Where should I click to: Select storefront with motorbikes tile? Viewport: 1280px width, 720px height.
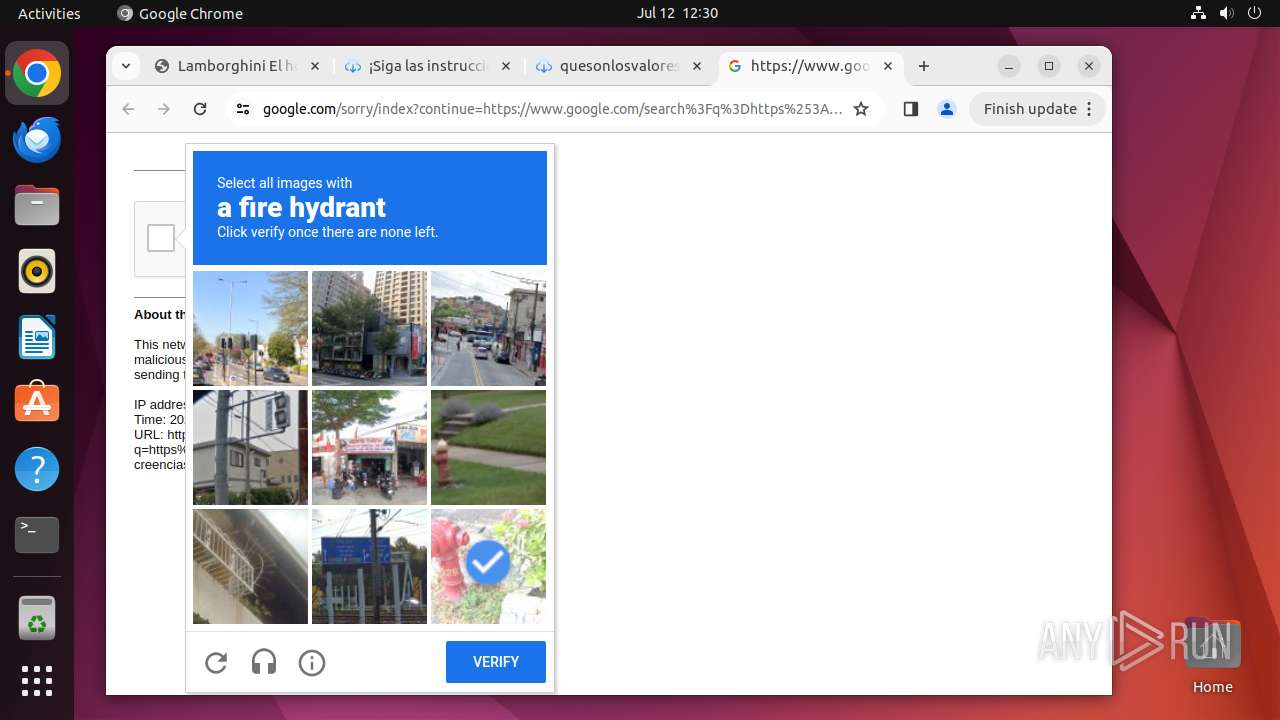(x=369, y=447)
